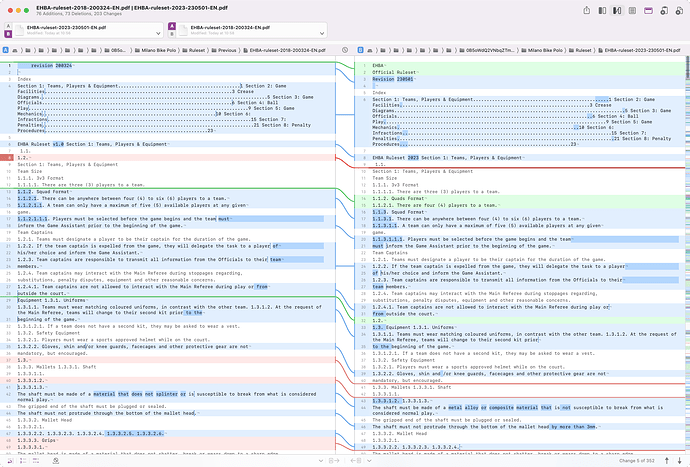
Task: Click 'Team Captains' heading in left pane
Action: click(35, 232)
